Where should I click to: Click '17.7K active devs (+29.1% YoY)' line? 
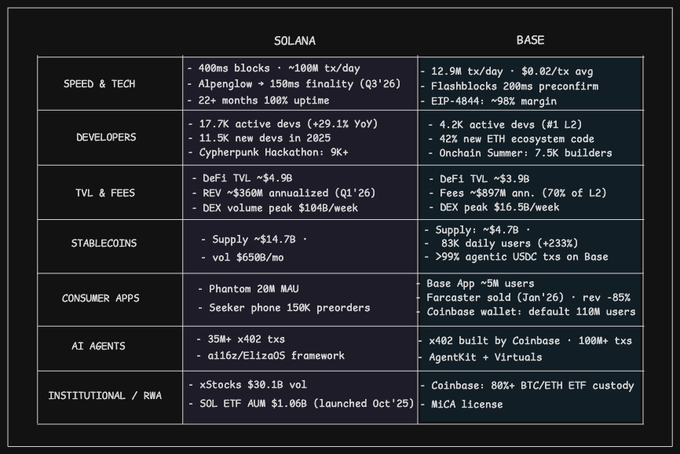click(x=283, y=124)
